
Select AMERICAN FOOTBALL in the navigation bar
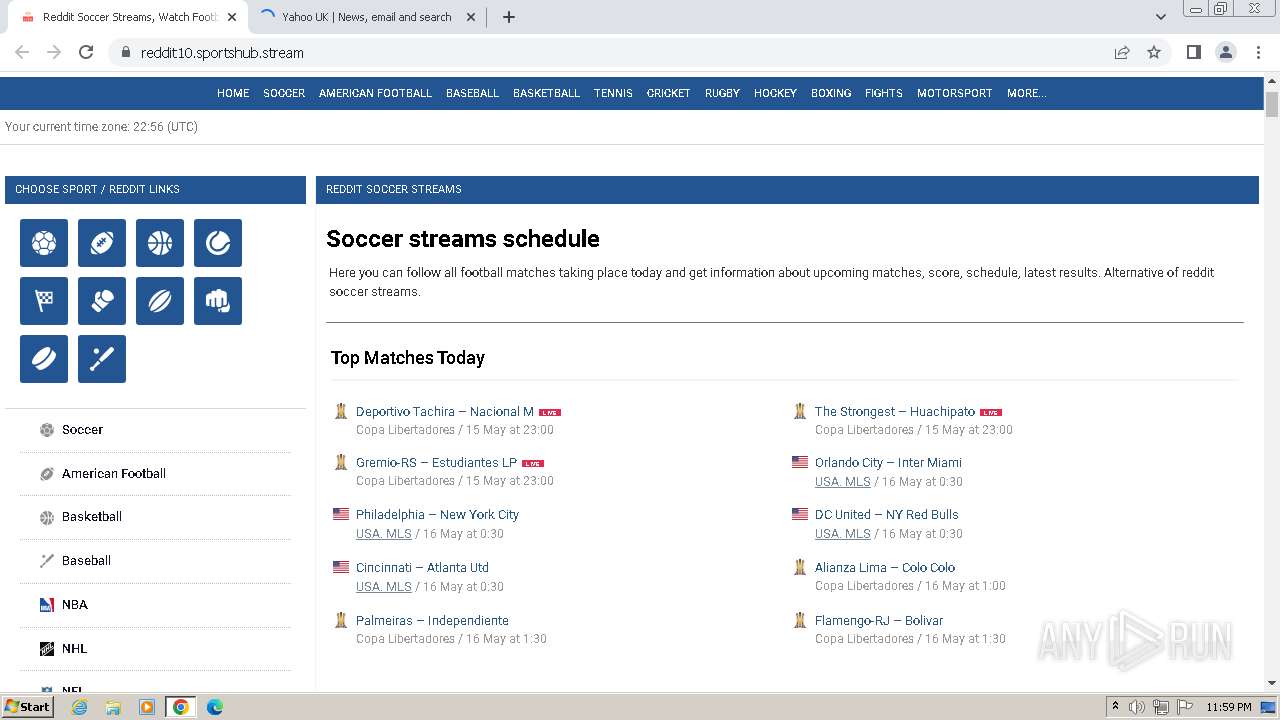coord(375,93)
